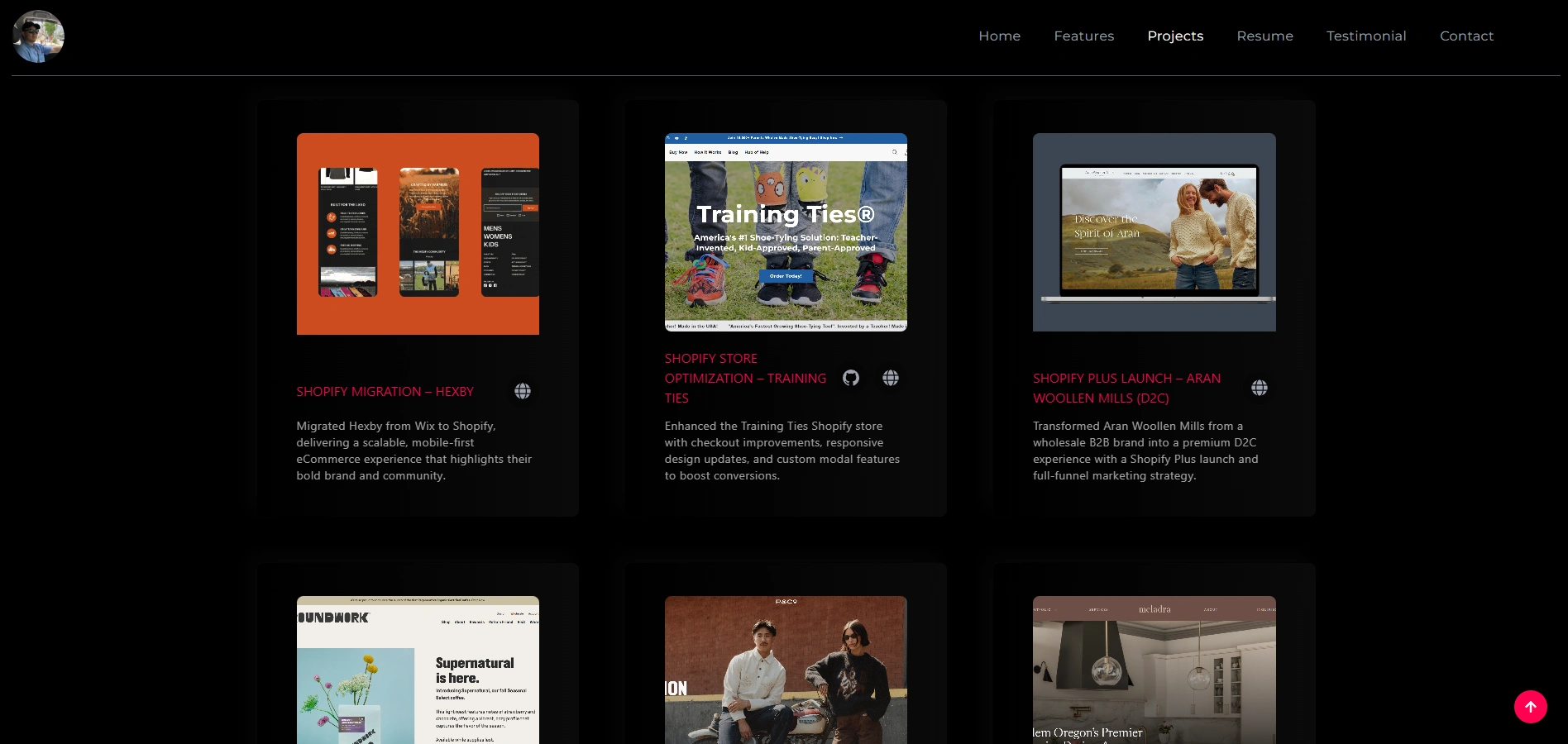Screen dimensions: 1568x744
Task: Select the Projects nav item
Action: (x=1175, y=36)
